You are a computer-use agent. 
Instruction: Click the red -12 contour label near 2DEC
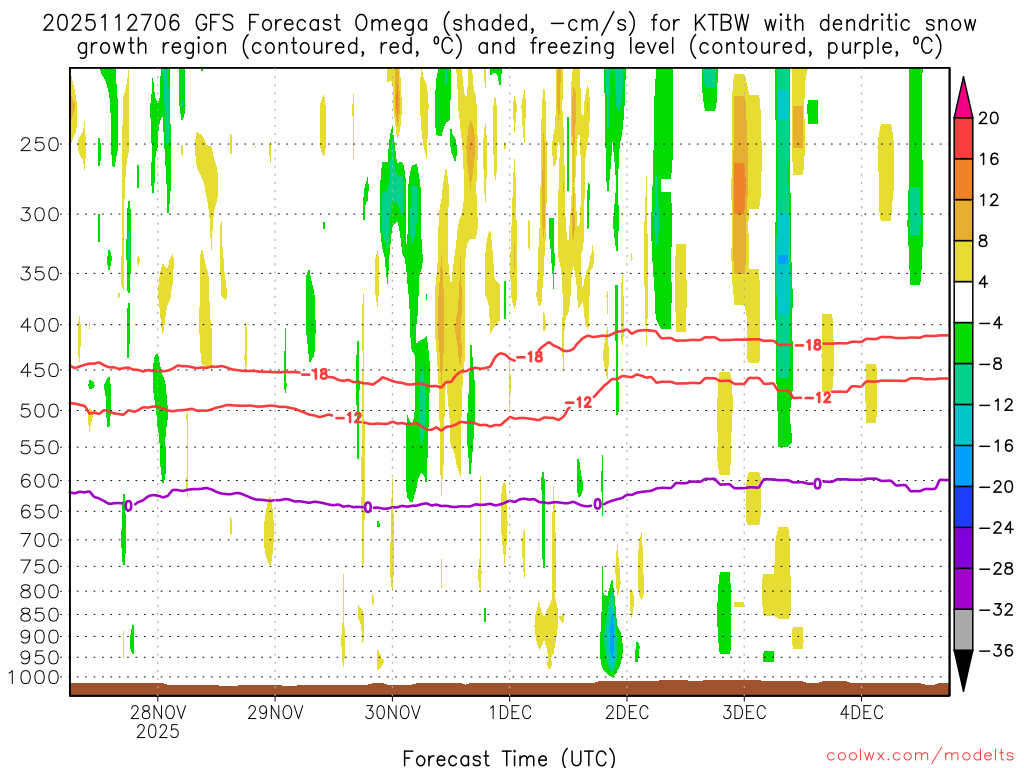pos(579,403)
